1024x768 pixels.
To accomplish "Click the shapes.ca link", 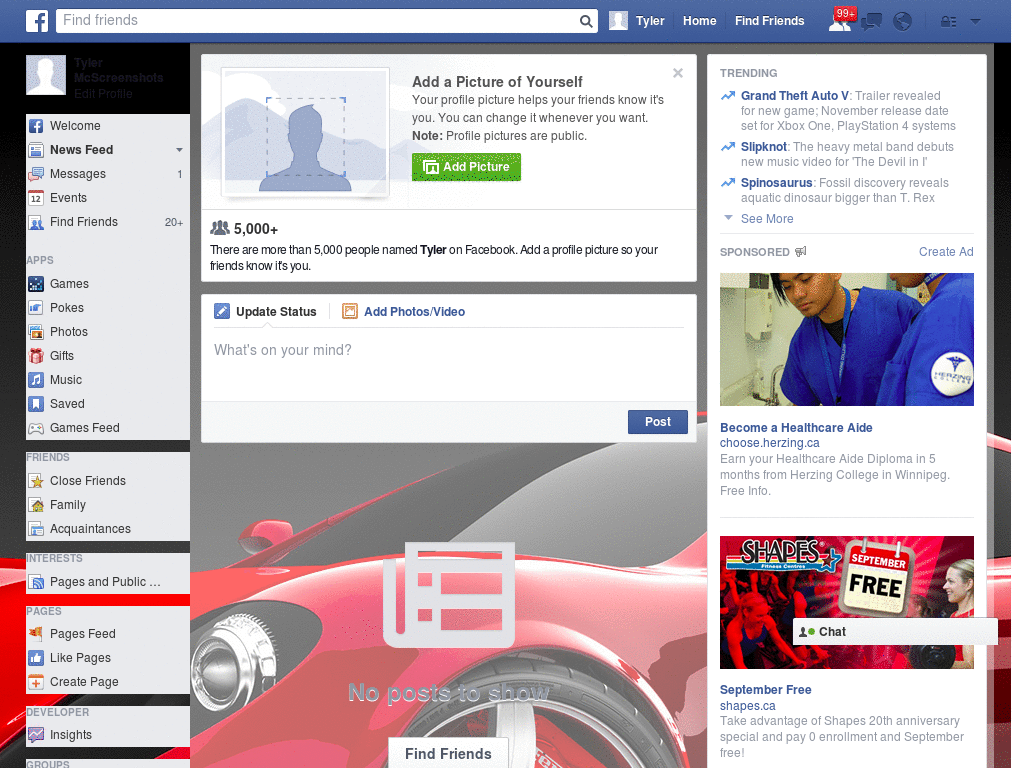I will coord(747,706).
